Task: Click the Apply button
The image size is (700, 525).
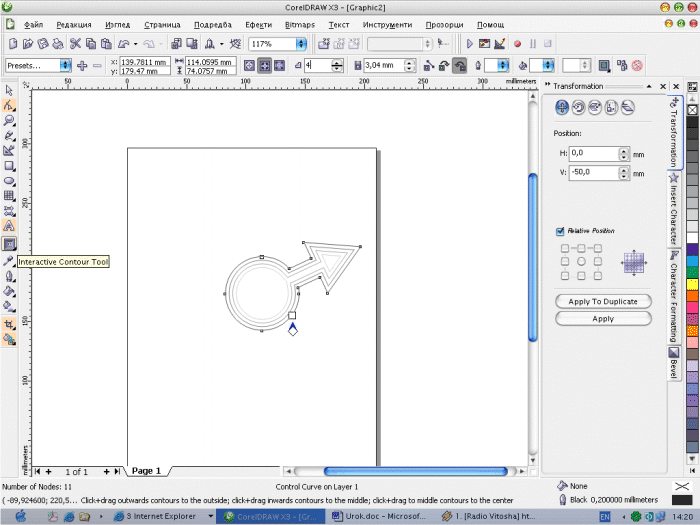Action: [x=603, y=319]
